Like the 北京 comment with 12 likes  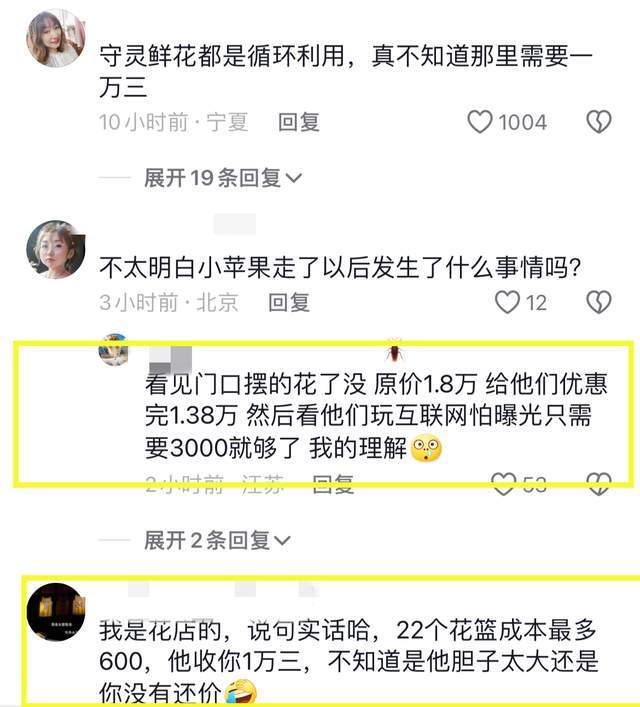tap(507, 302)
